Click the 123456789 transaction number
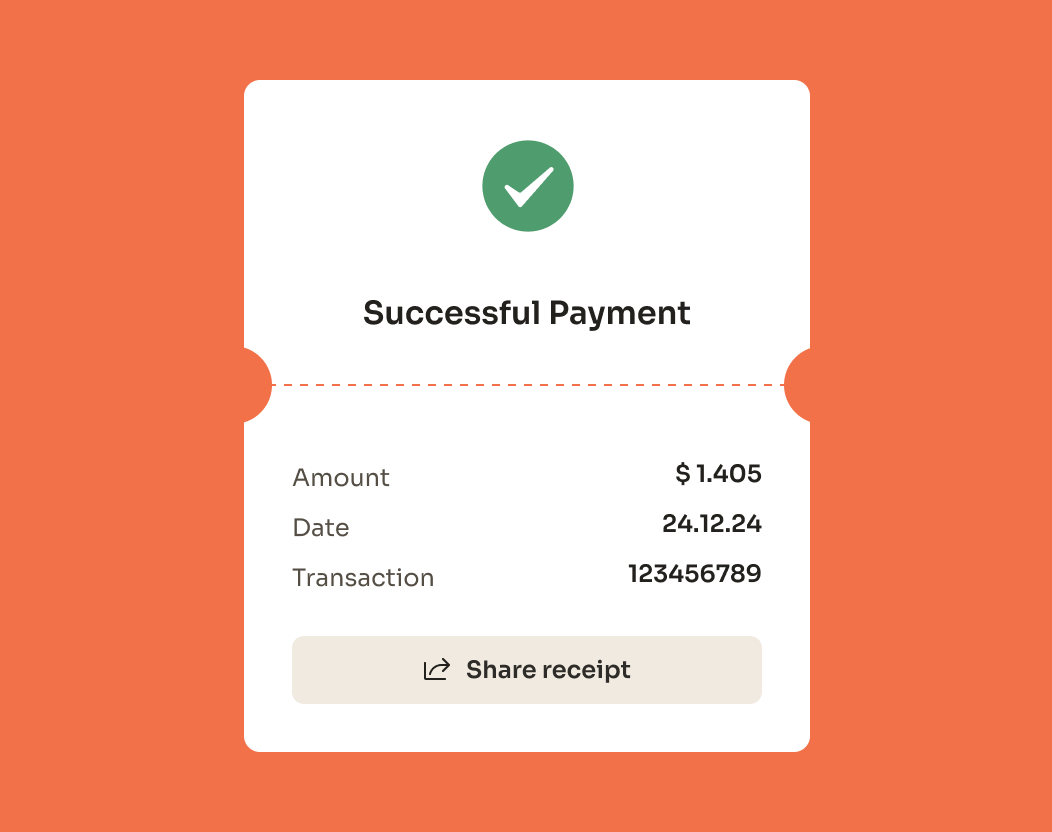The image size is (1052, 832). 695,574
